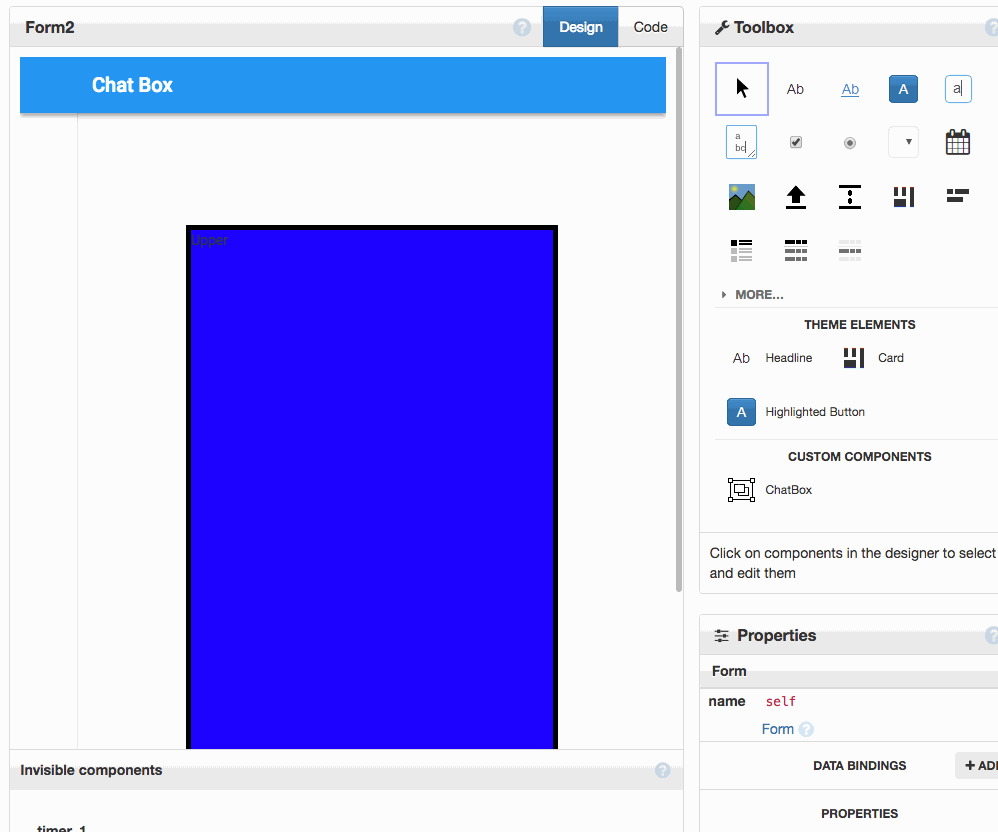This screenshot has height=832, width=998.
Task: Pick the Spacer component icon
Action: point(850,197)
